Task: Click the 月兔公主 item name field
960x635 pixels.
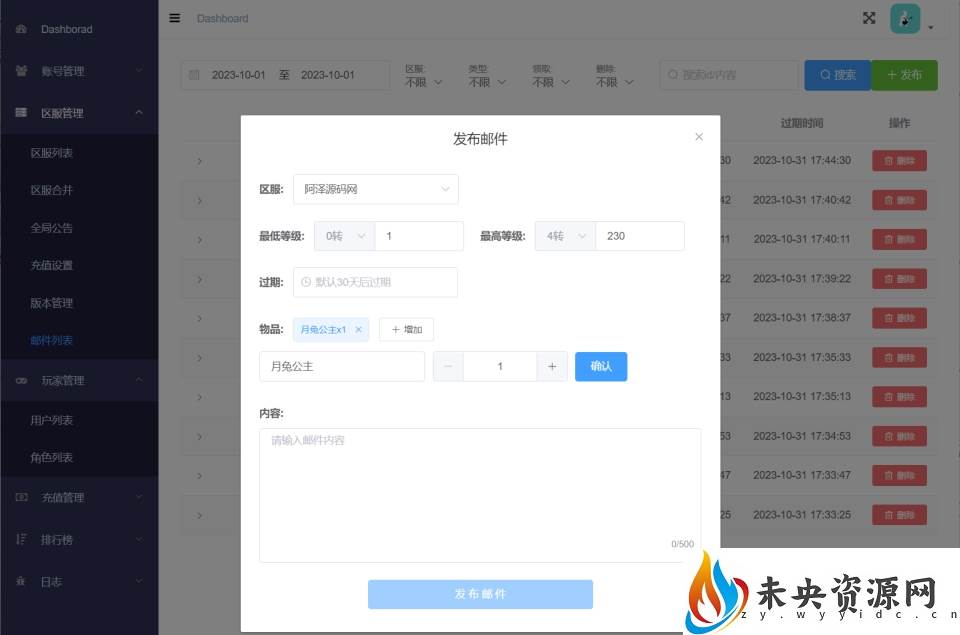Action: (x=341, y=366)
